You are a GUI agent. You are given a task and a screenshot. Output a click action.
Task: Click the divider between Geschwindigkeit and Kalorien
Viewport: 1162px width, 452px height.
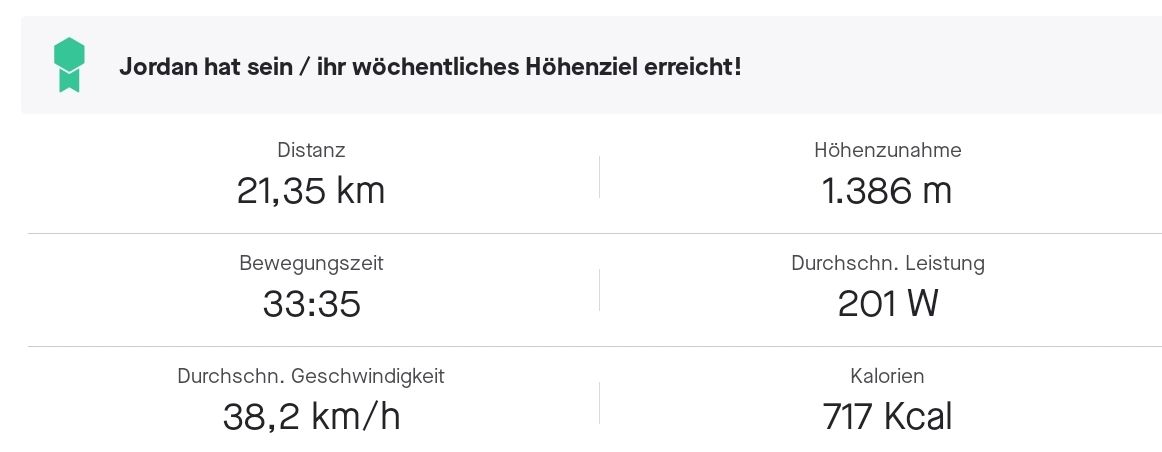click(599, 402)
